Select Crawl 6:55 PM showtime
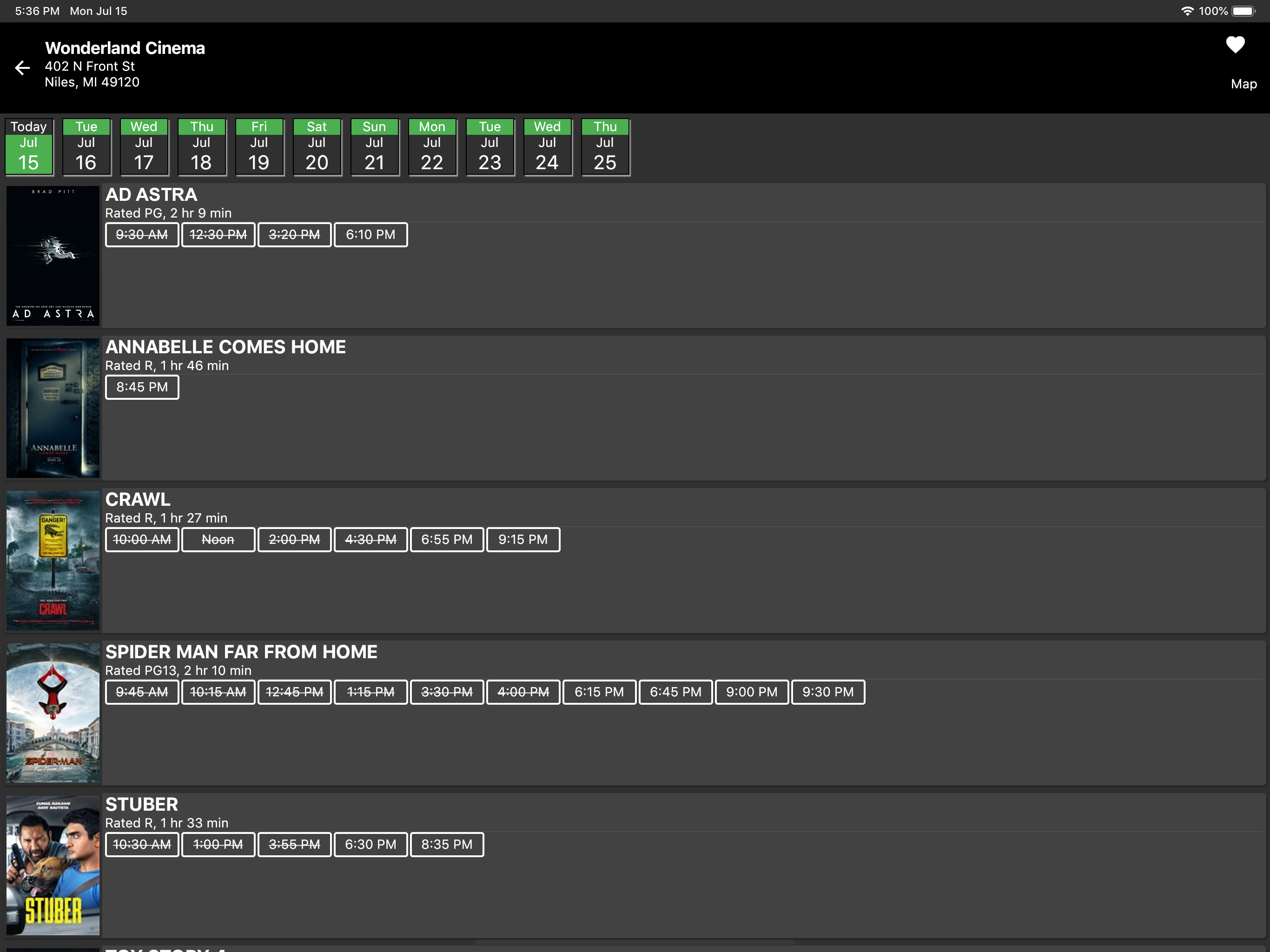The width and height of the screenshot is (1270, 952). [447, 540]
